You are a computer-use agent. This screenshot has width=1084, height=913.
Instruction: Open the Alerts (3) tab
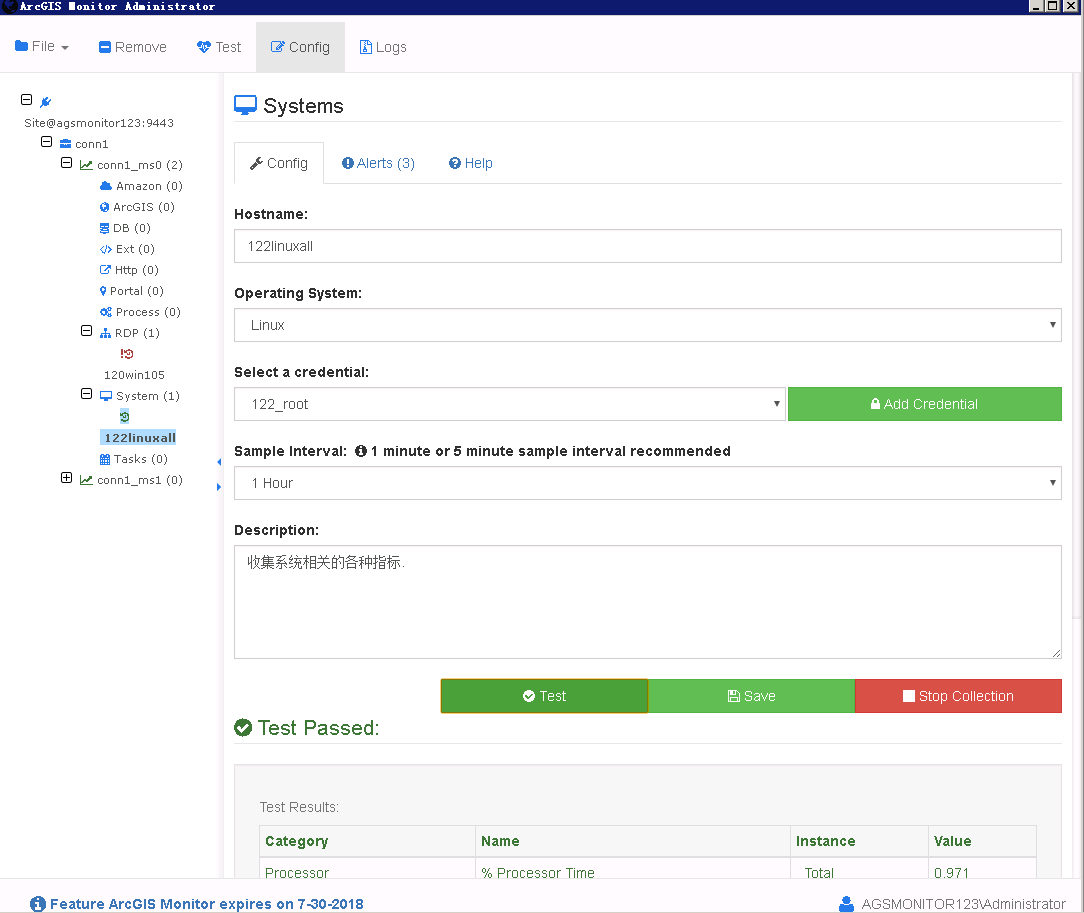click(378, 163)
